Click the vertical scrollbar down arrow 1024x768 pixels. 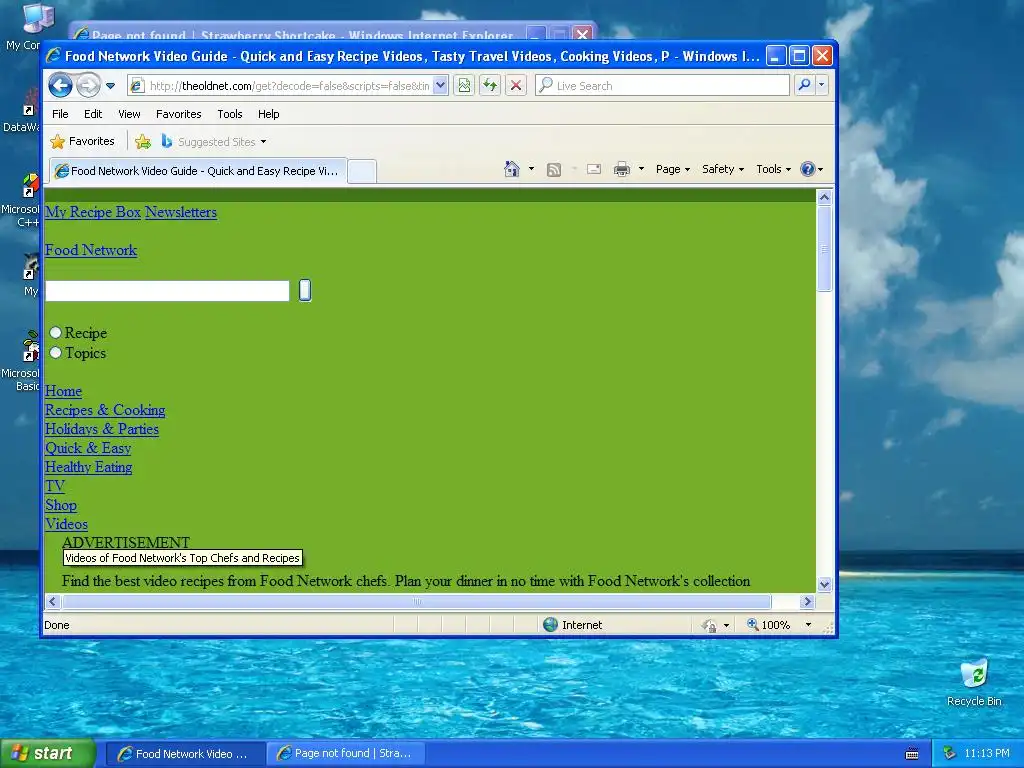[824, 584]
